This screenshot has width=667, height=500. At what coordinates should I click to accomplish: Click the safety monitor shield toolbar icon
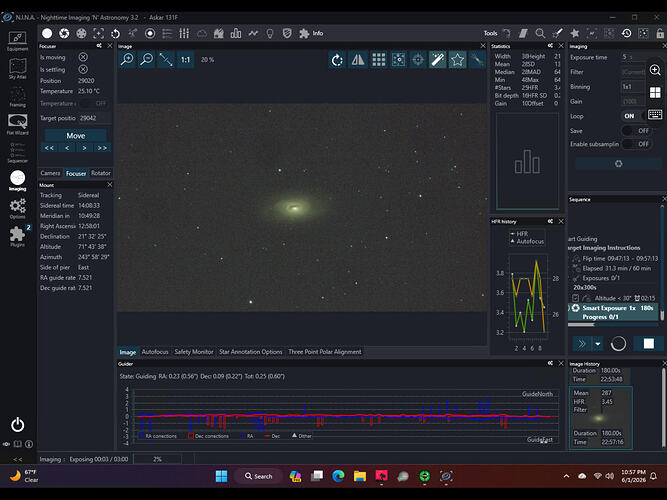tap(287, 33)
